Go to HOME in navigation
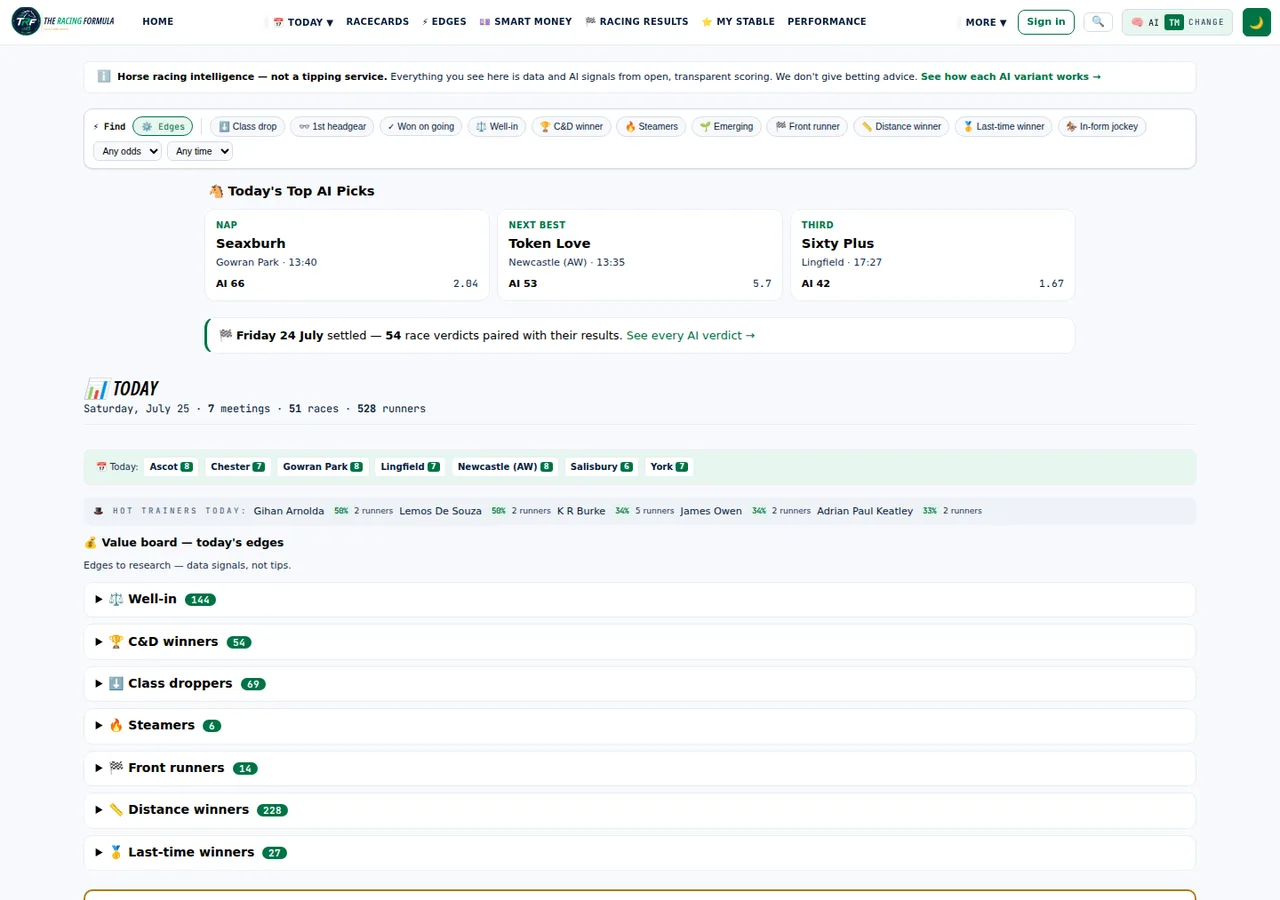 pos(158,21)
